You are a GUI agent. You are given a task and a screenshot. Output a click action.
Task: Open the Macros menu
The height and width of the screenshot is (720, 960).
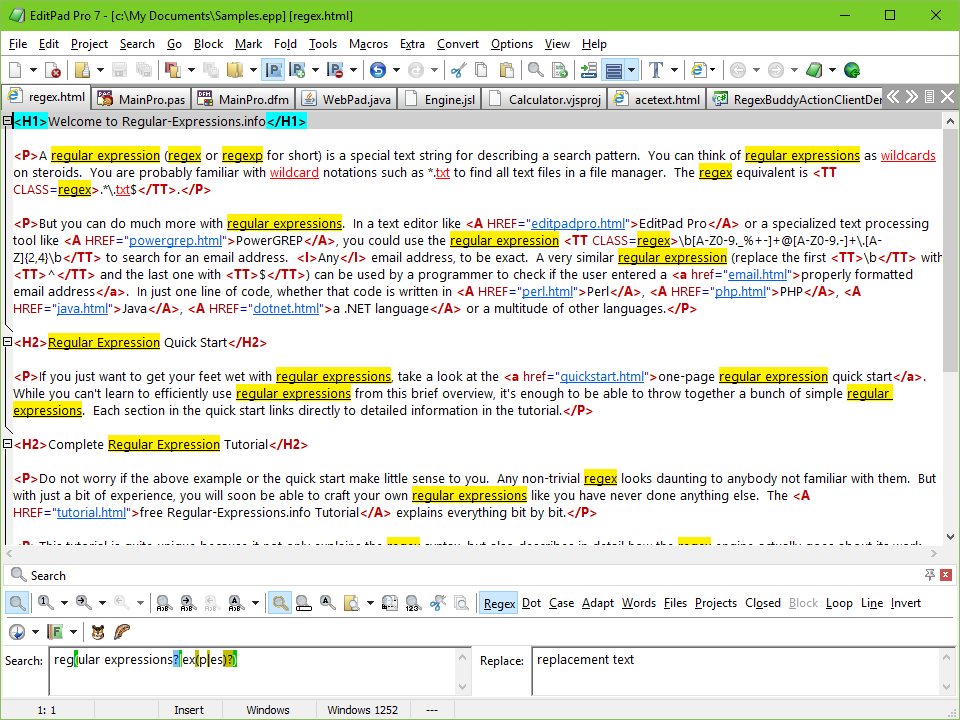tap(368, 44)
